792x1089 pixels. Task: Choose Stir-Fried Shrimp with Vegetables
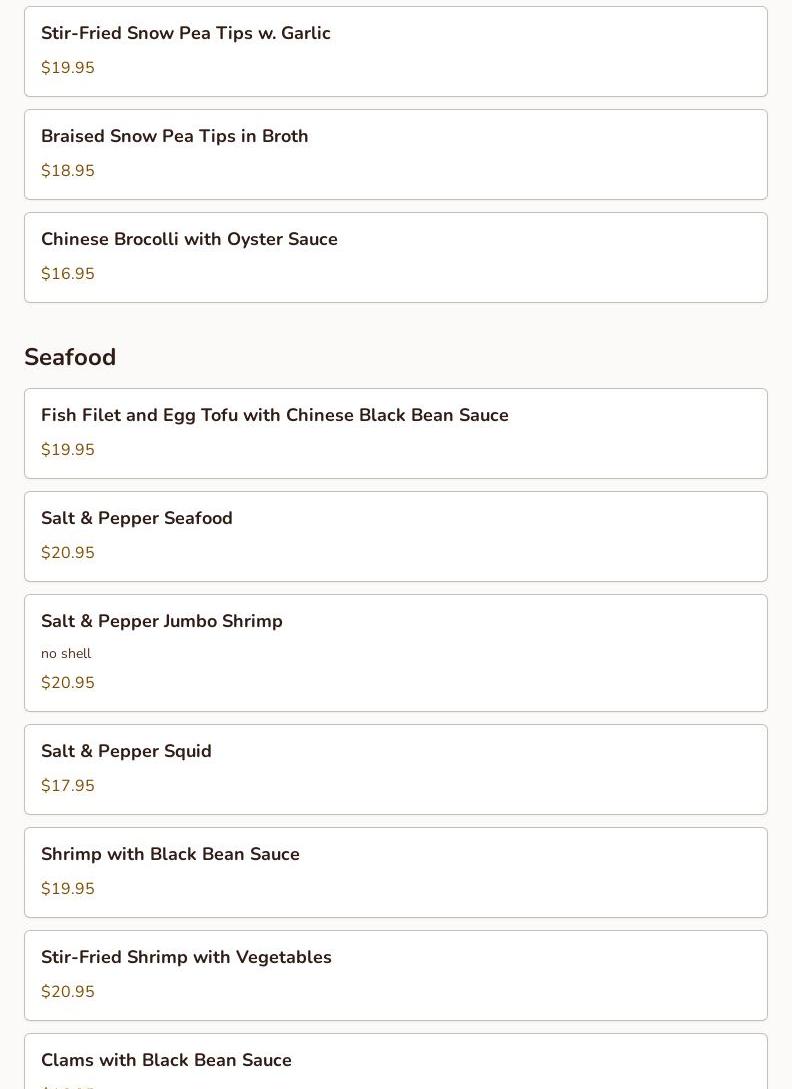186,957
